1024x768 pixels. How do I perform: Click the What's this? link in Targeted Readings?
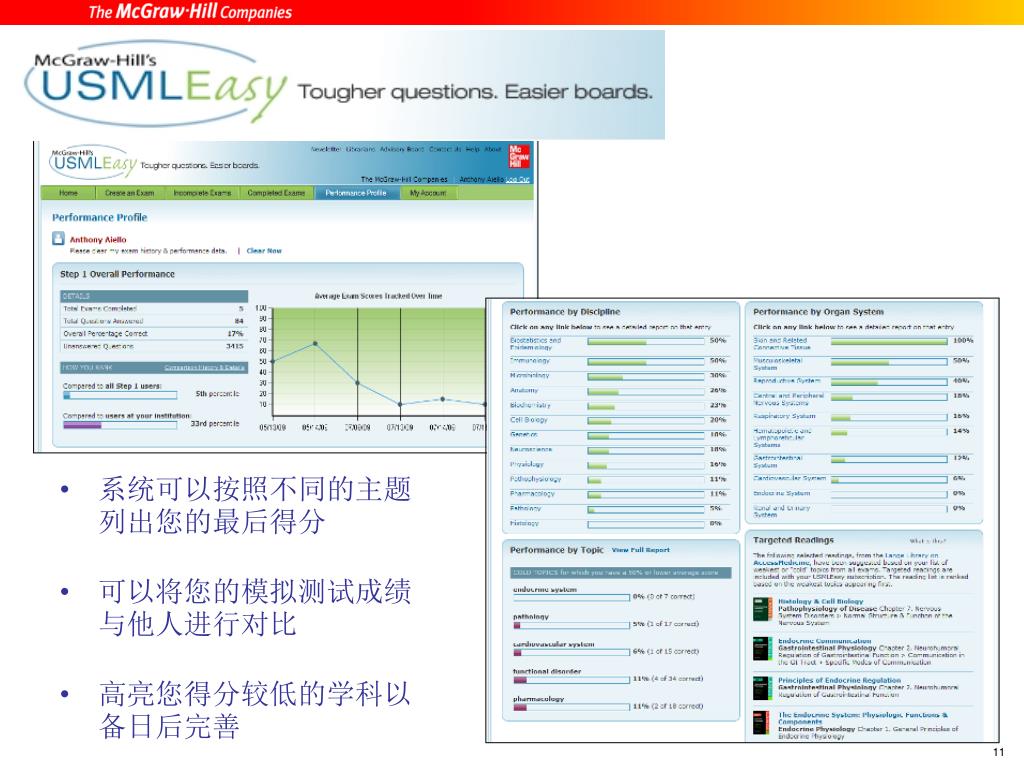pos(927,541)
